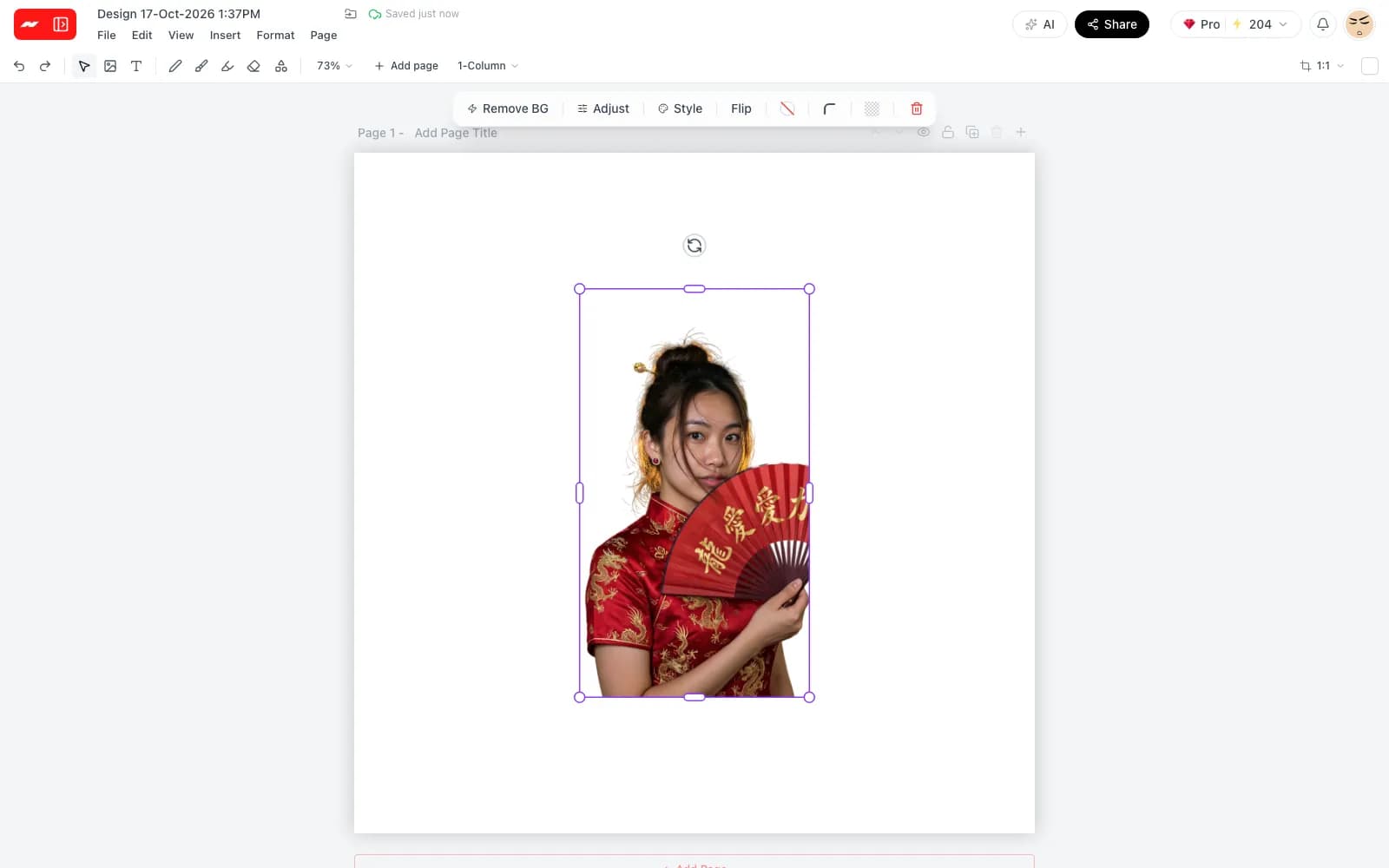
Task: Click Remove BG in image toolbar
Action: click(508, 108)
